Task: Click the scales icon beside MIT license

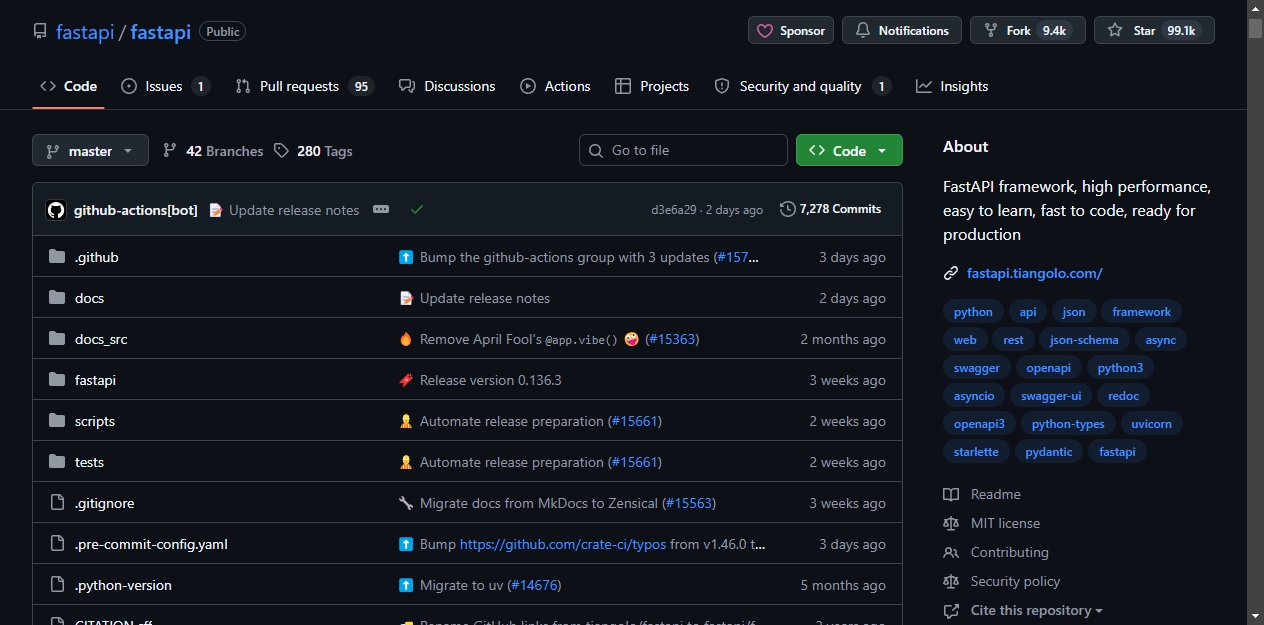Action: coord(951,523)
